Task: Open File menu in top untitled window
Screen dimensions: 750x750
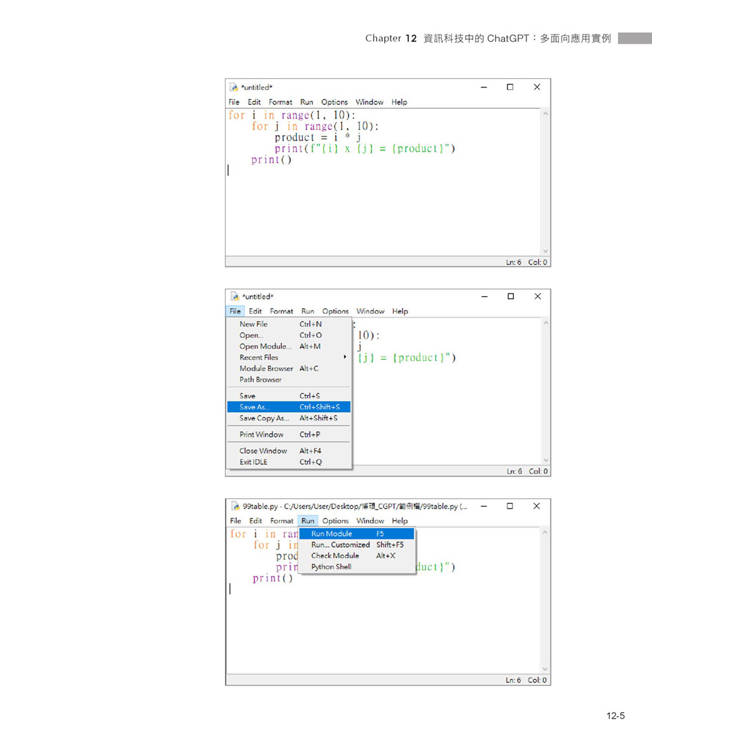Action: [x=234, y=102]
